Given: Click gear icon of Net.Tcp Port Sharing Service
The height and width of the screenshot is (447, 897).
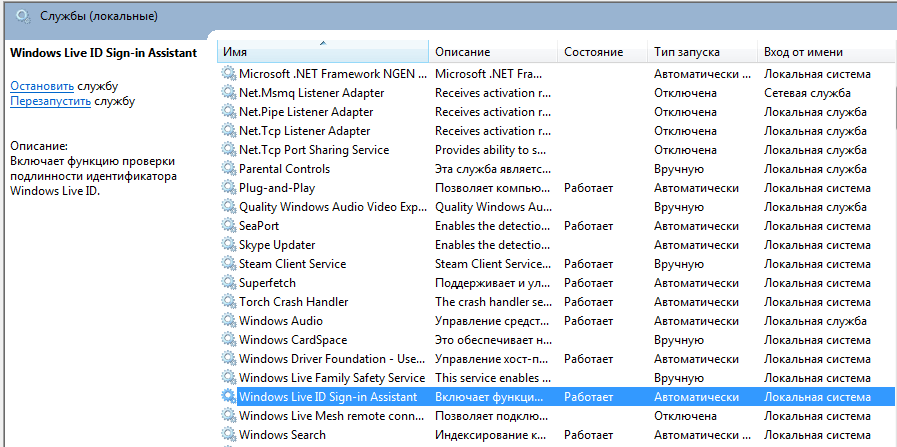Looking at the screenshot, I should pyautogui.click(x=229, y=150).
